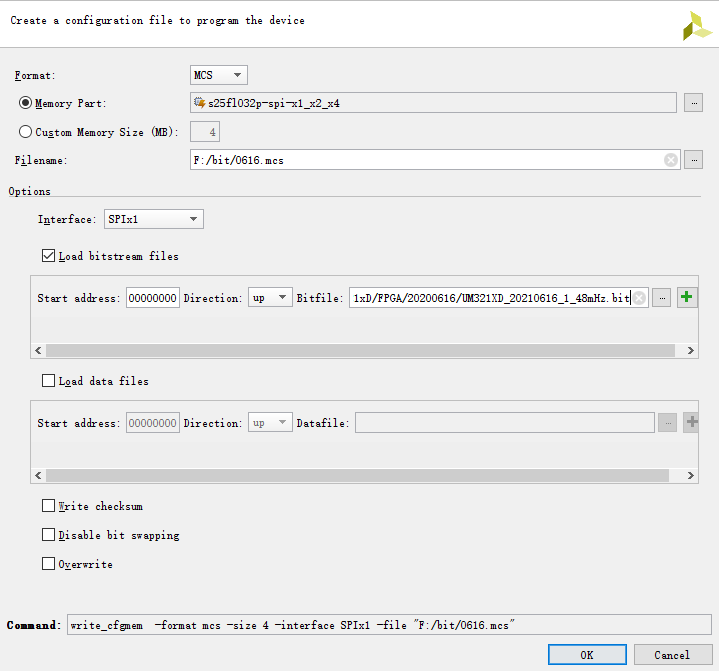The image size is (719, 671).
Task: Clear the Filename field with the X icon
Action: (x=670, y=160)
